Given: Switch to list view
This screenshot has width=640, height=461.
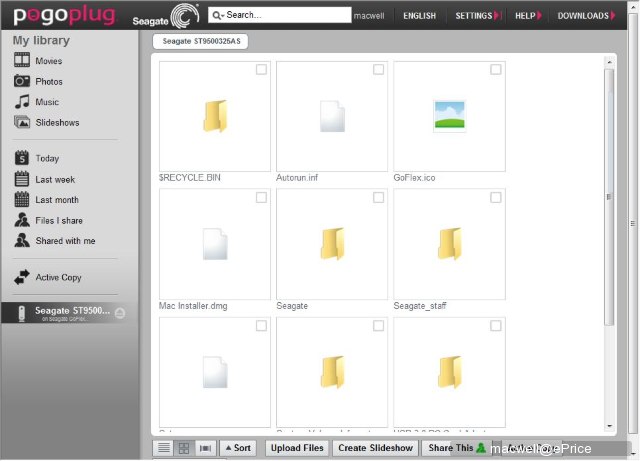Looking at the screenshot, I should click(164, 448).
